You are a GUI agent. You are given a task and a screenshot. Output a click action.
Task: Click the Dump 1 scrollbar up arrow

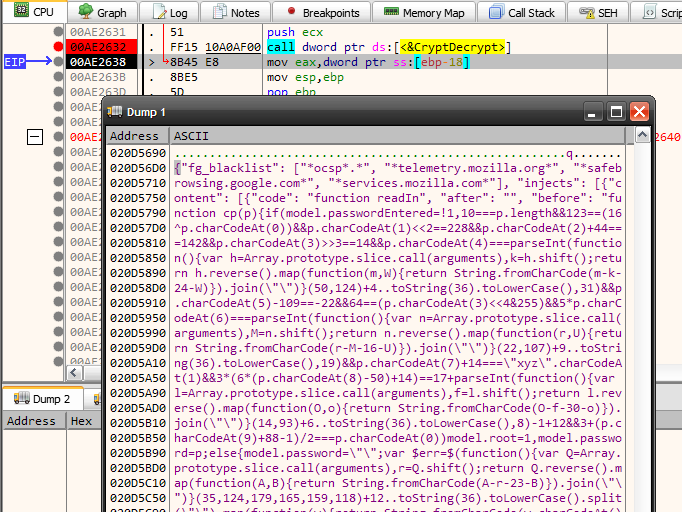642,135
